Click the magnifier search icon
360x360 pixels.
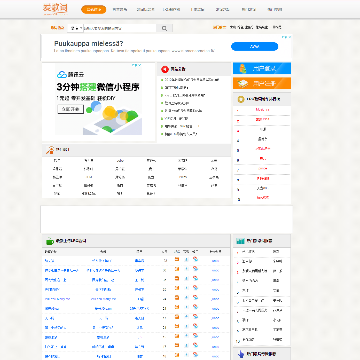point(164,29)
